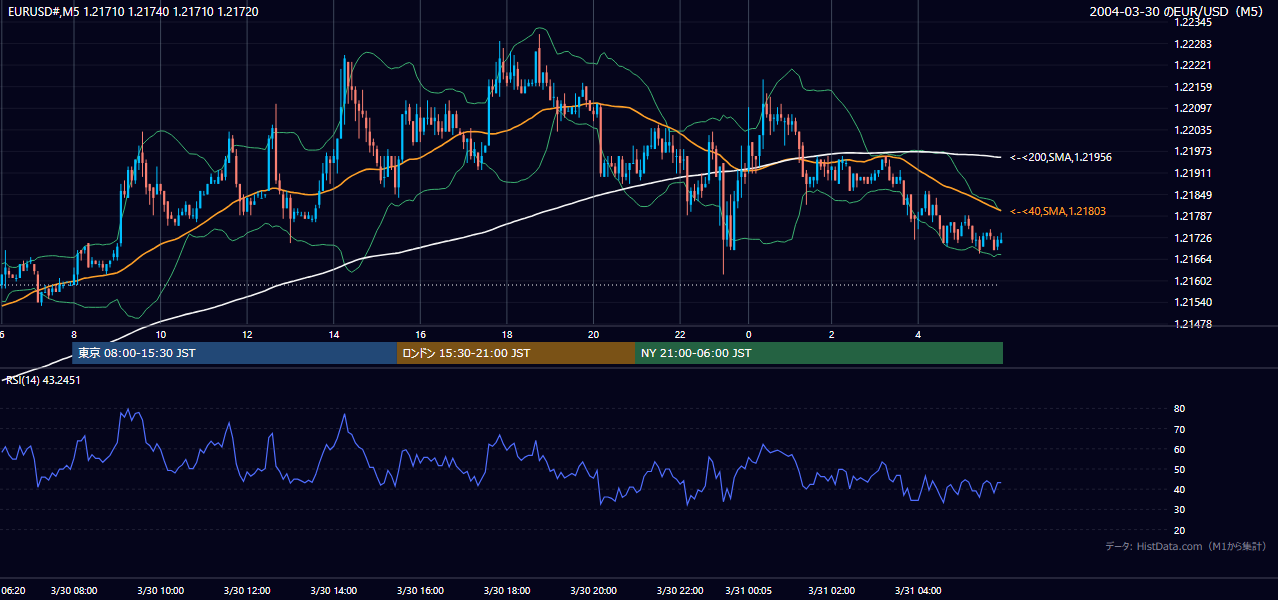Image resolution: width=1278 pixels, height=600 pixels.
Task: Click price axis value 1.21478
Action: click(x=1192, y=324)
